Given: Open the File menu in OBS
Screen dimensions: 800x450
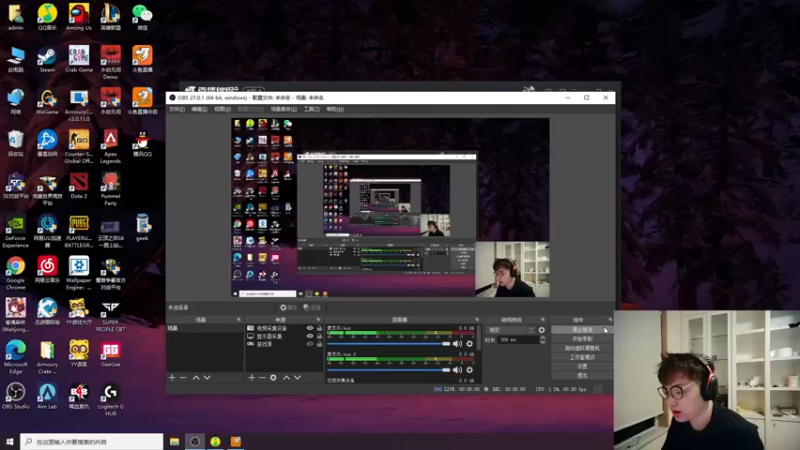Looking at the screenshot, I should [x=177, y=109].
